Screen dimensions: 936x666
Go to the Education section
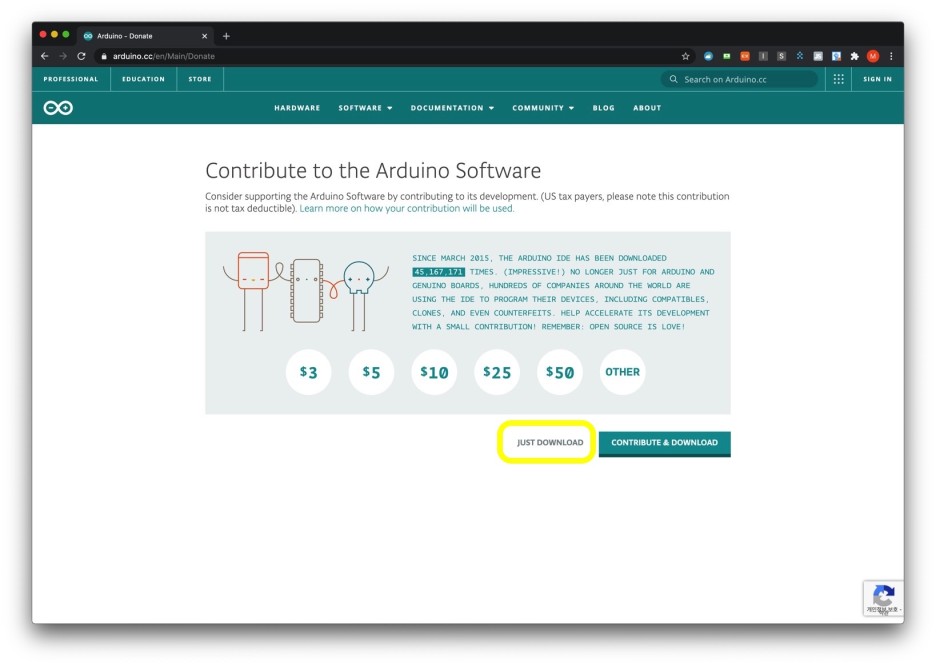[143, 79]
